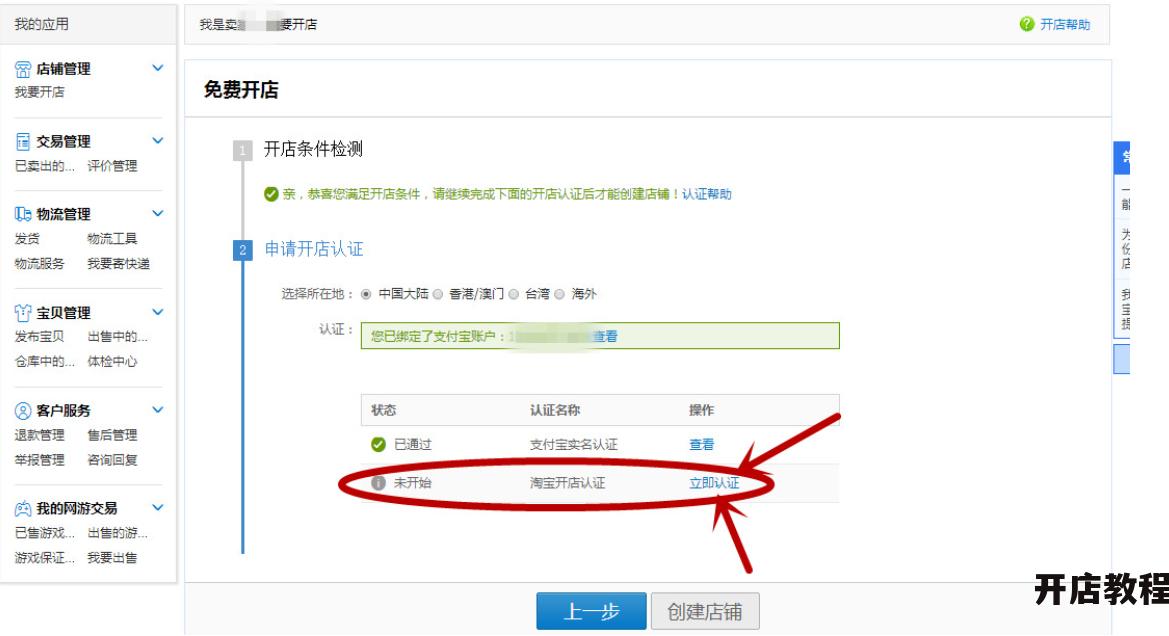Collapse the 客户服务 section chevron

(157, 409)
